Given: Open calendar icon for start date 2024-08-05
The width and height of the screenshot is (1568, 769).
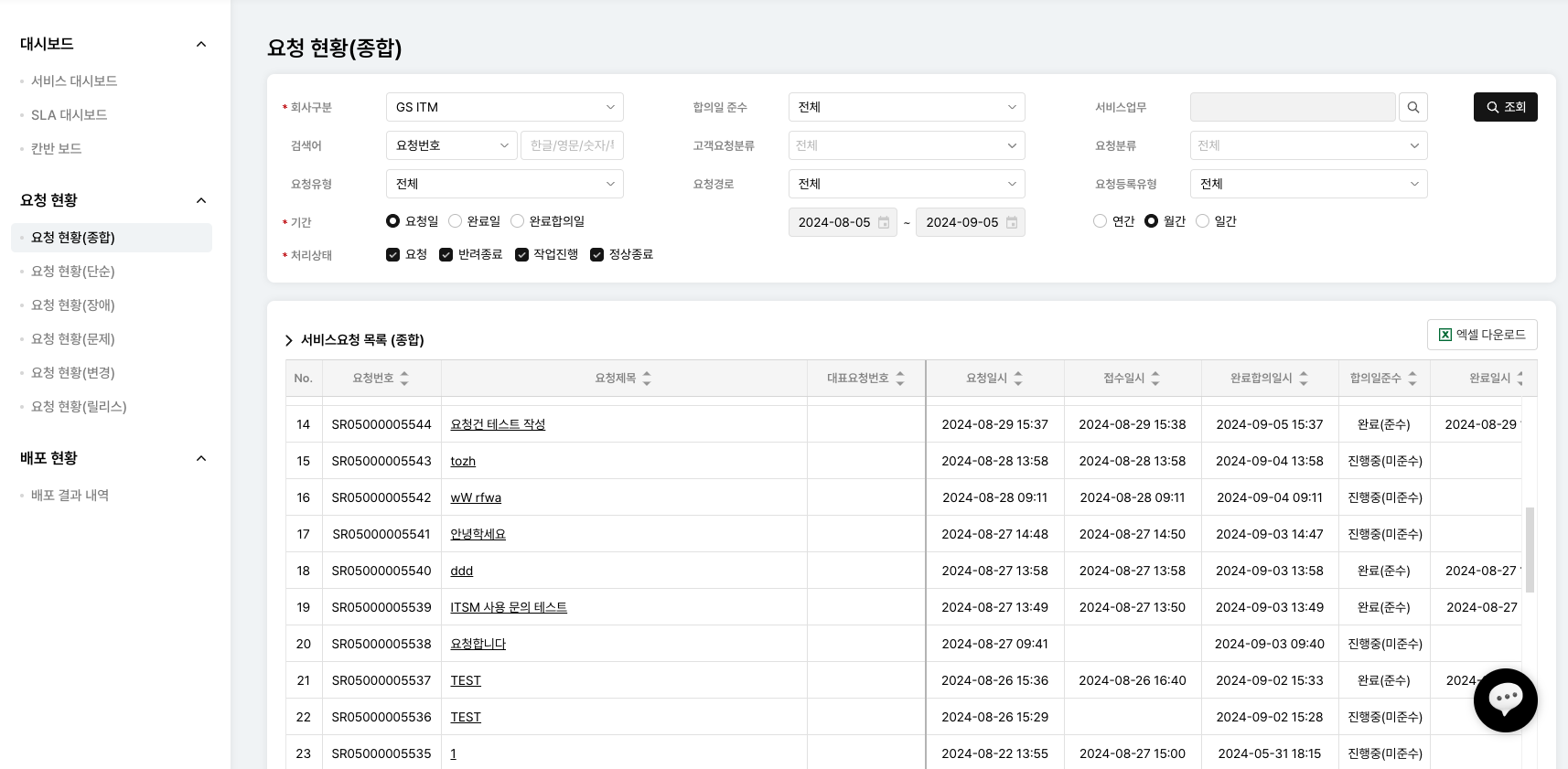Looking at the screenshot, I should coord(884,222).
